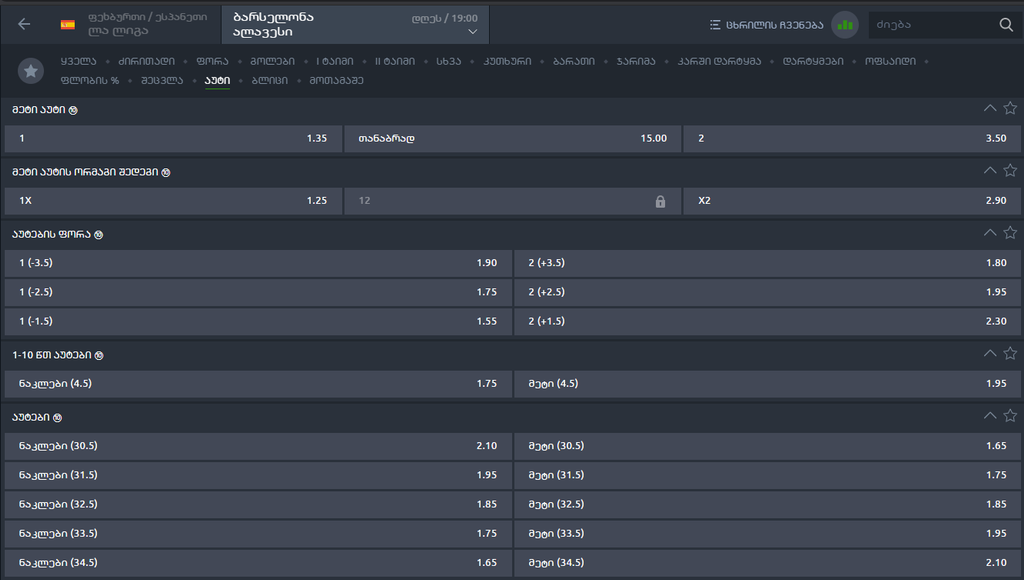Screen dimensions: 1024x580
Task: Pick ნაკლები (30.5) at 2.10
Action: 258,446
